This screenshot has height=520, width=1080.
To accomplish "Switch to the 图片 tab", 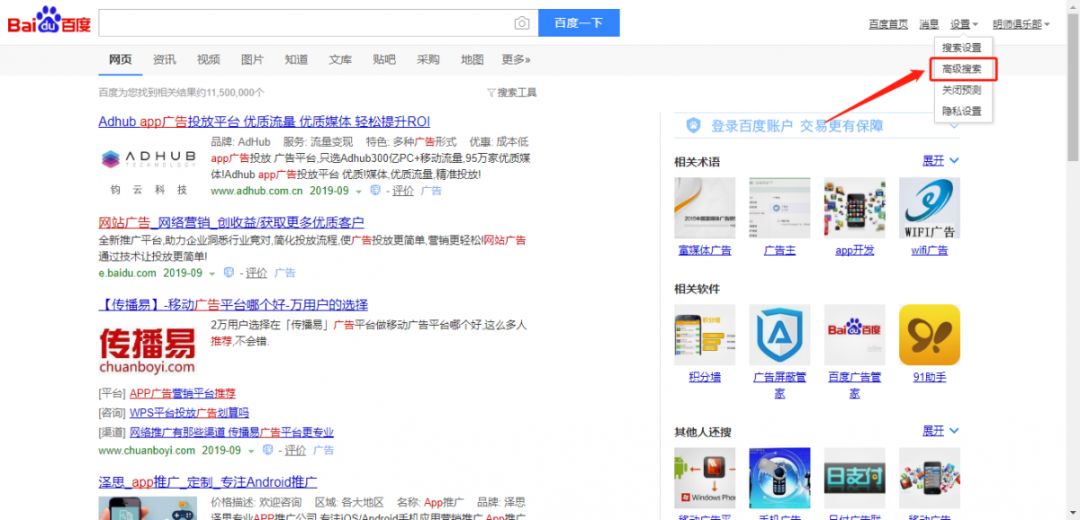I will click(252, 60).
